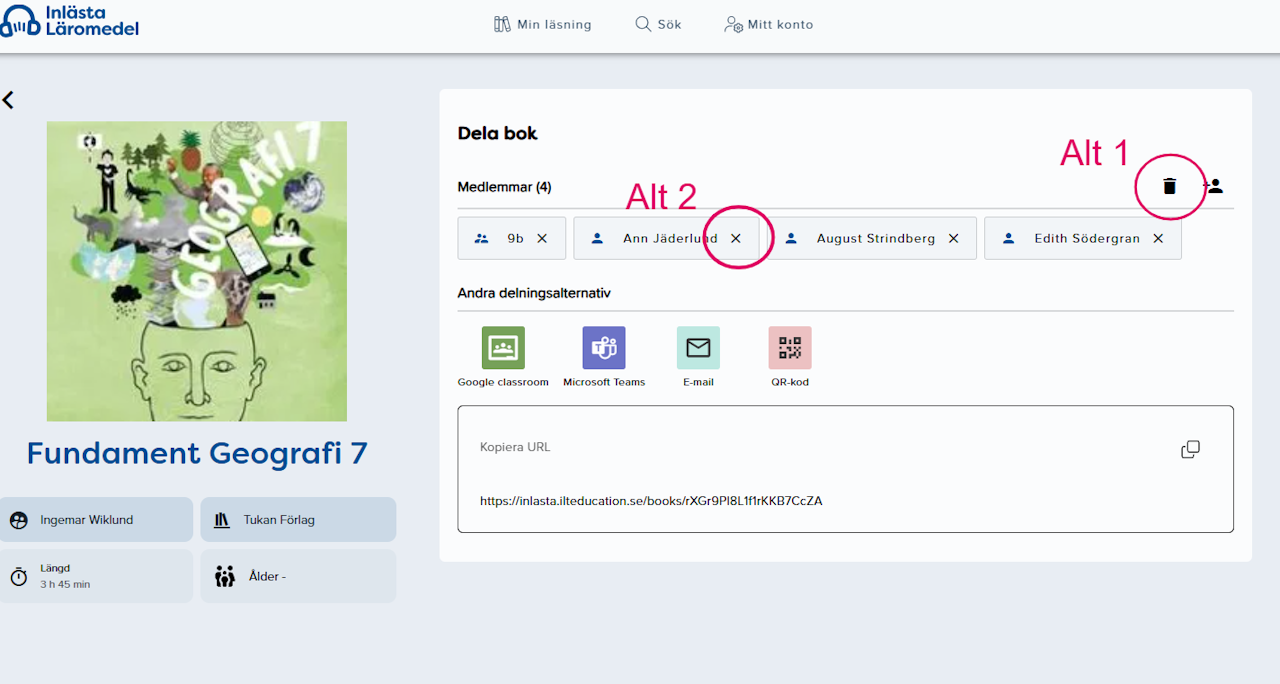
Task: Open Min läsning in the top menu
Action: coord(543,24)
